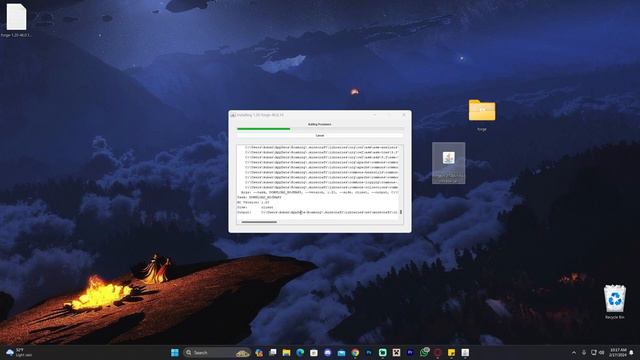Show hidden system tray icons

click(x=574, y=352)
